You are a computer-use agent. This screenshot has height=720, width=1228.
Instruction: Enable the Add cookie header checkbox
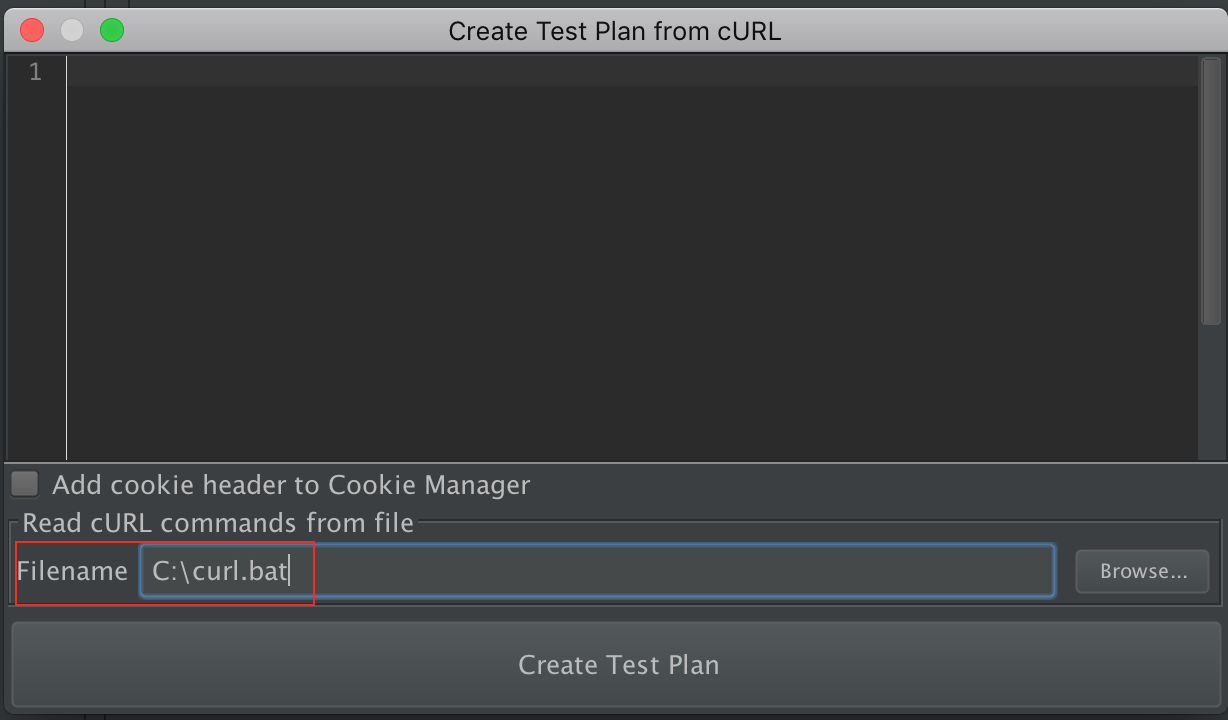pos(25,485)
